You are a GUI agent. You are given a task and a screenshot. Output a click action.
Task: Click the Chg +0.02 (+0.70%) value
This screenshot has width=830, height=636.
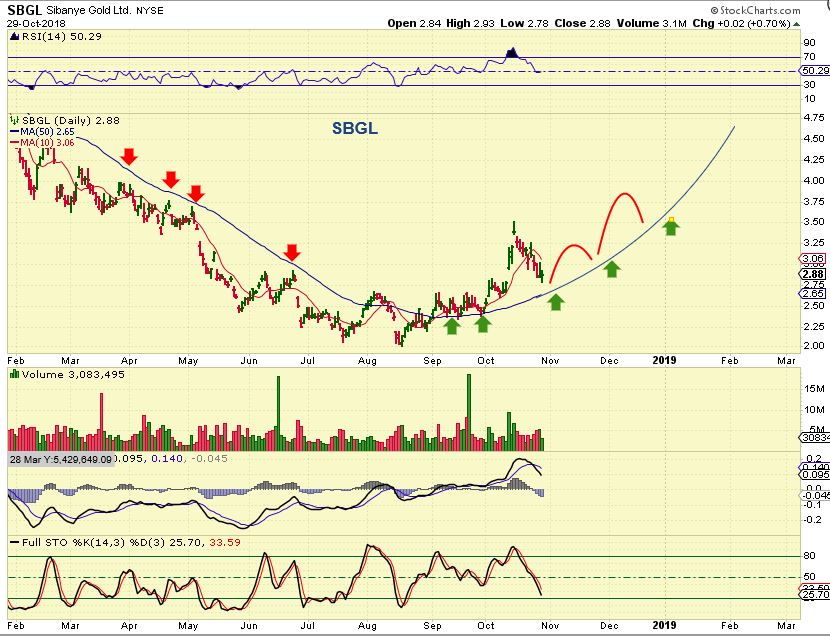(741, 23)
